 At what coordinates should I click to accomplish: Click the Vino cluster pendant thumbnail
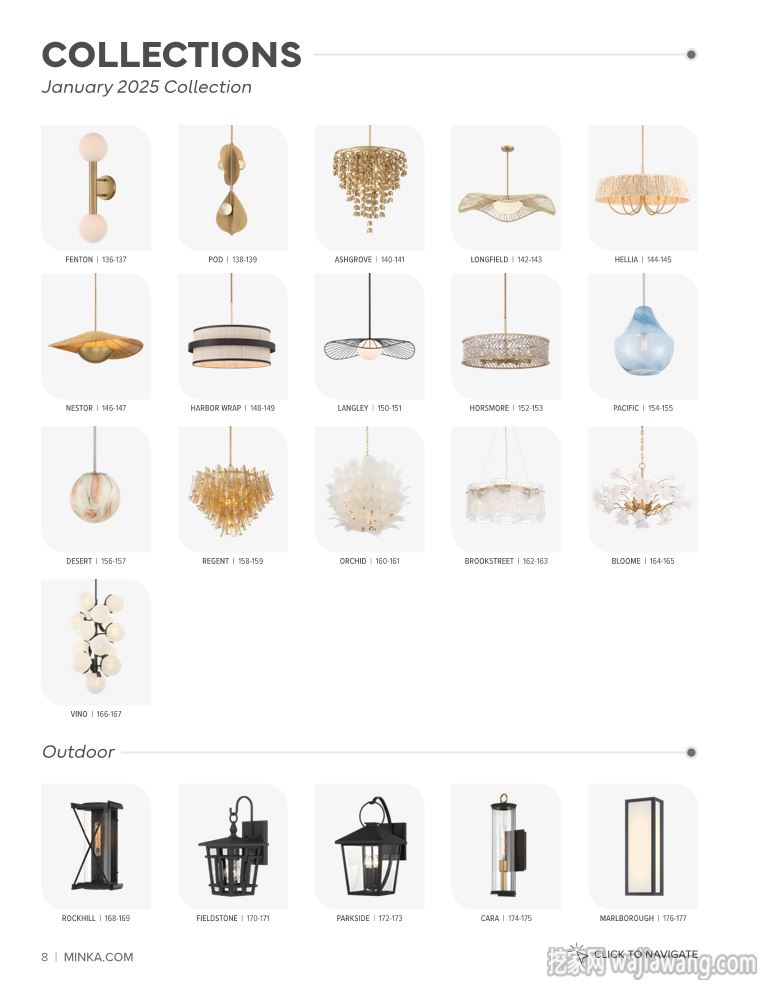pos(96,642)
